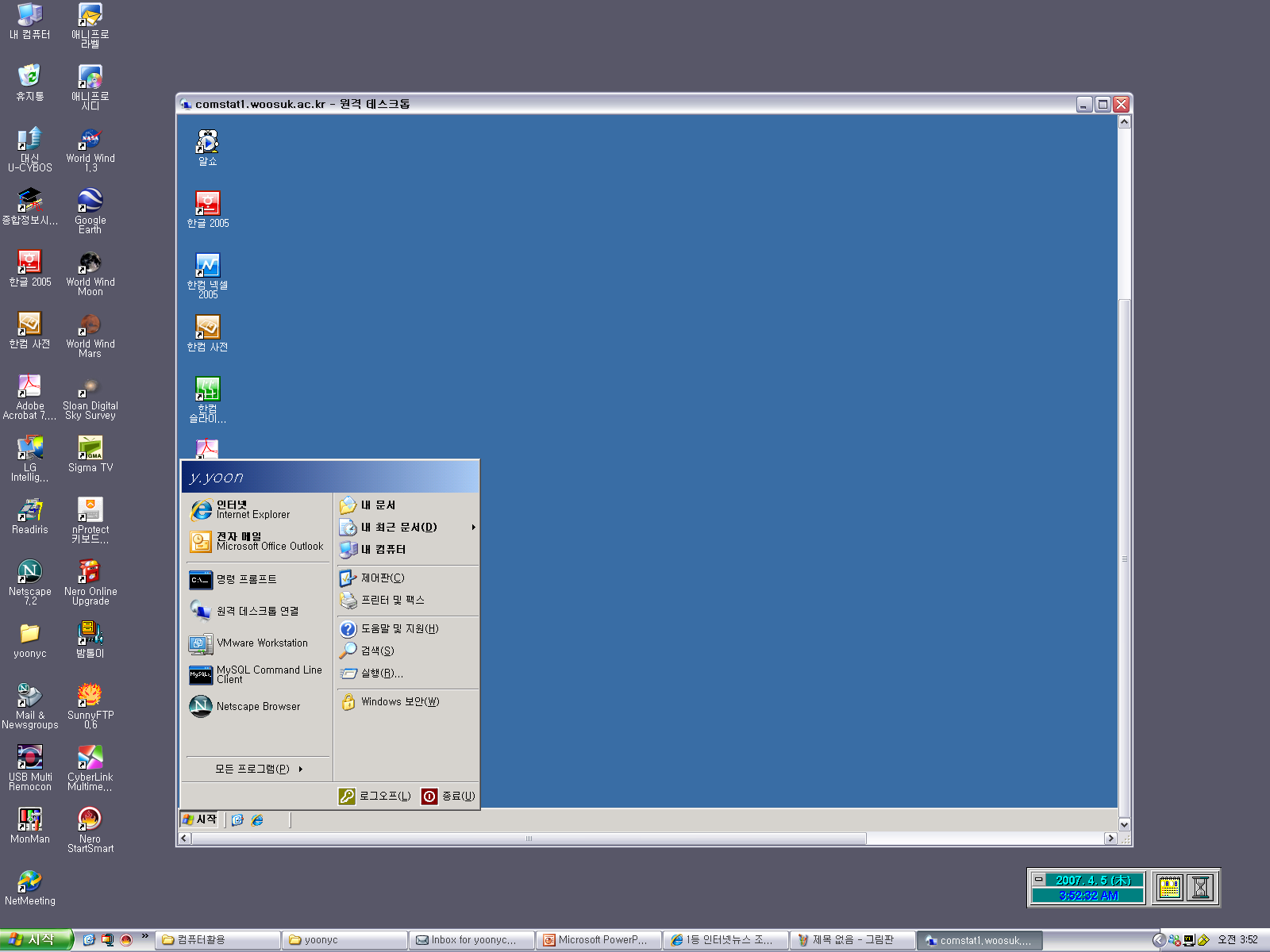This screenshot has height=952, width=1270.
Task: Select 명령 프롬프트 in start menu
Action: point(258,579)
